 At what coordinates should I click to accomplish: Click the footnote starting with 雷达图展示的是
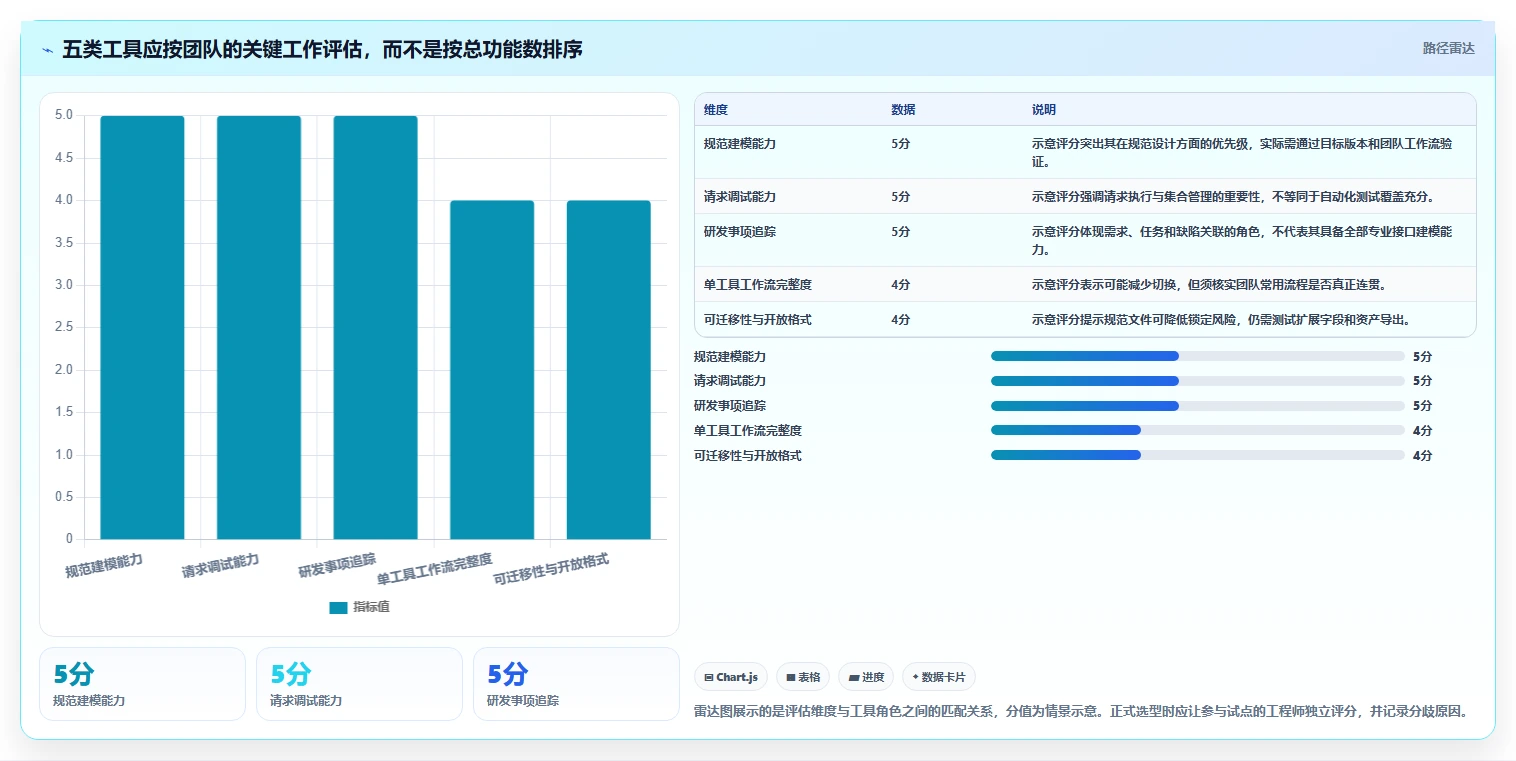tap(1083, 712)
